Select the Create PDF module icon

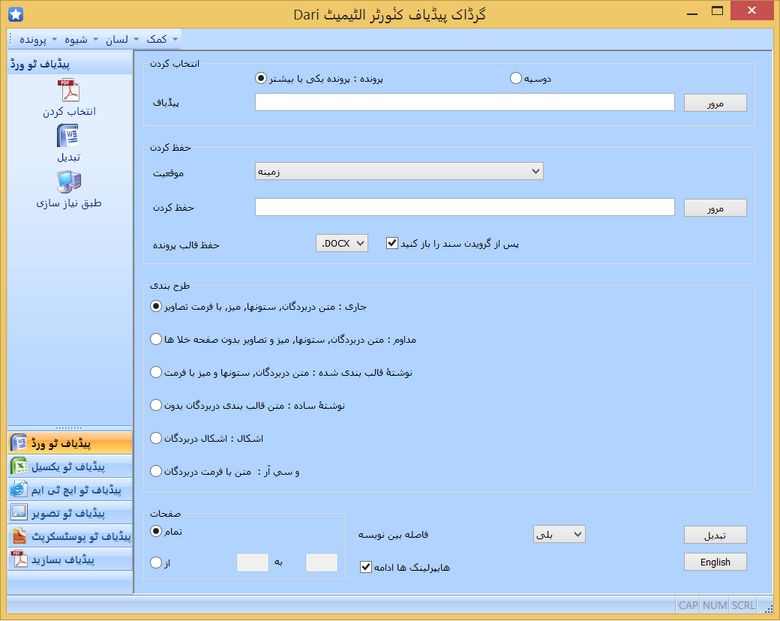click(19, 559)
